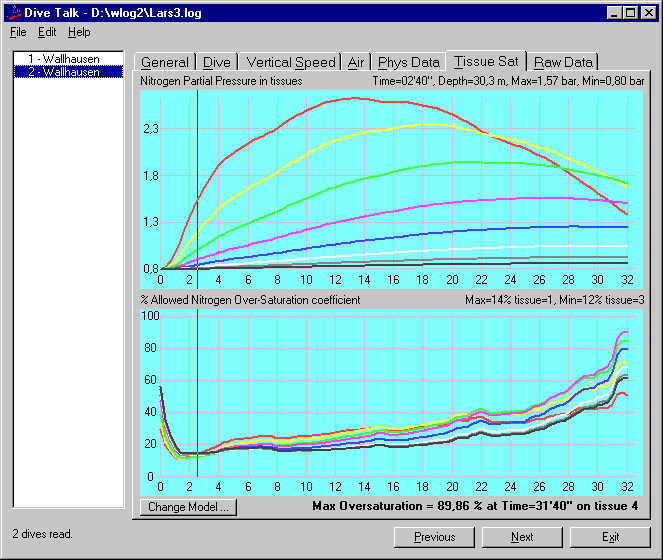Switch to the Dive tab

[x=216, y=62]
